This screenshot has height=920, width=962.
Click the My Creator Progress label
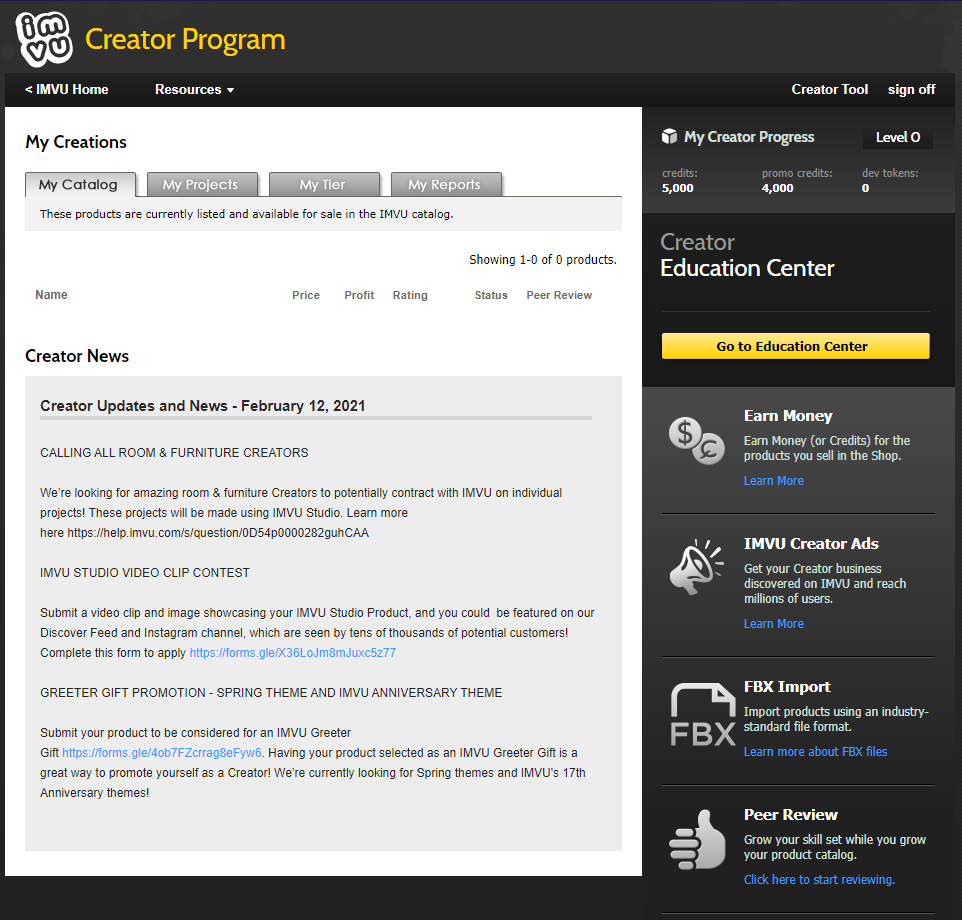(x=749, y=137)
